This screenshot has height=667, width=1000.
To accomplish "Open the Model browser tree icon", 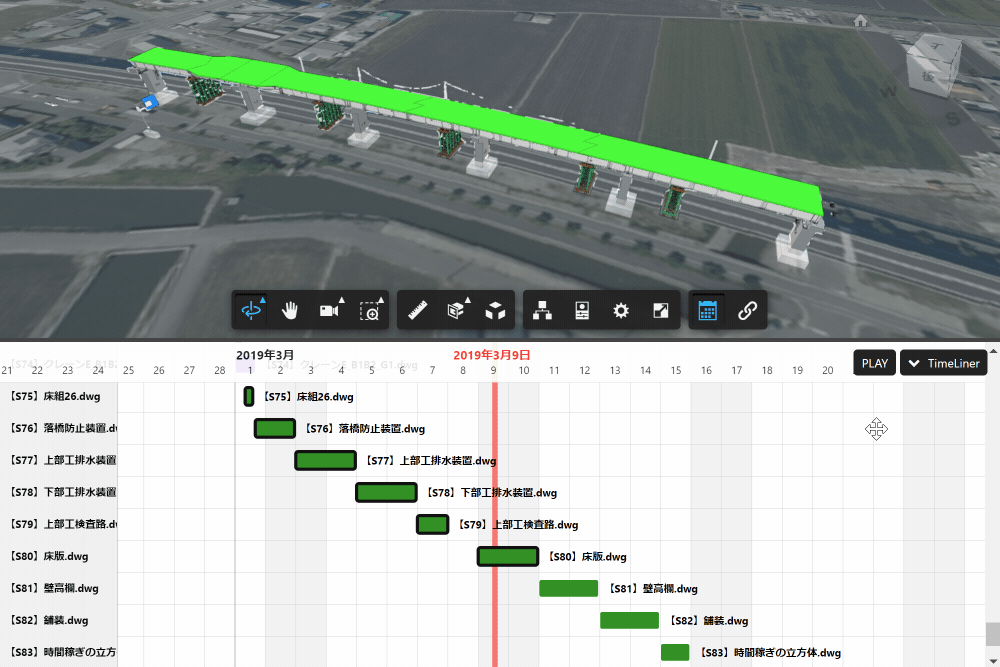I will pyautogui.click(x=543, y=311).
